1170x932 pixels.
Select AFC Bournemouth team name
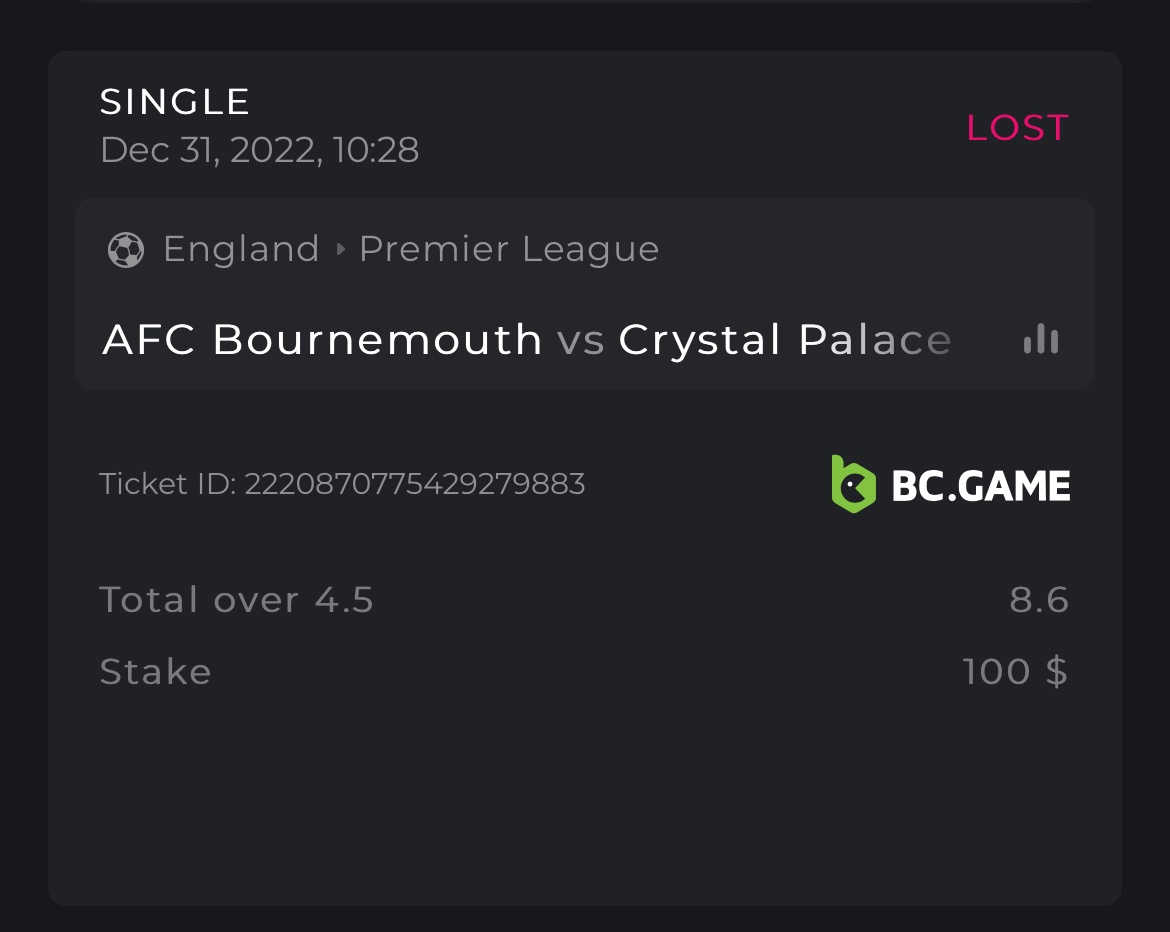[322, 340]
